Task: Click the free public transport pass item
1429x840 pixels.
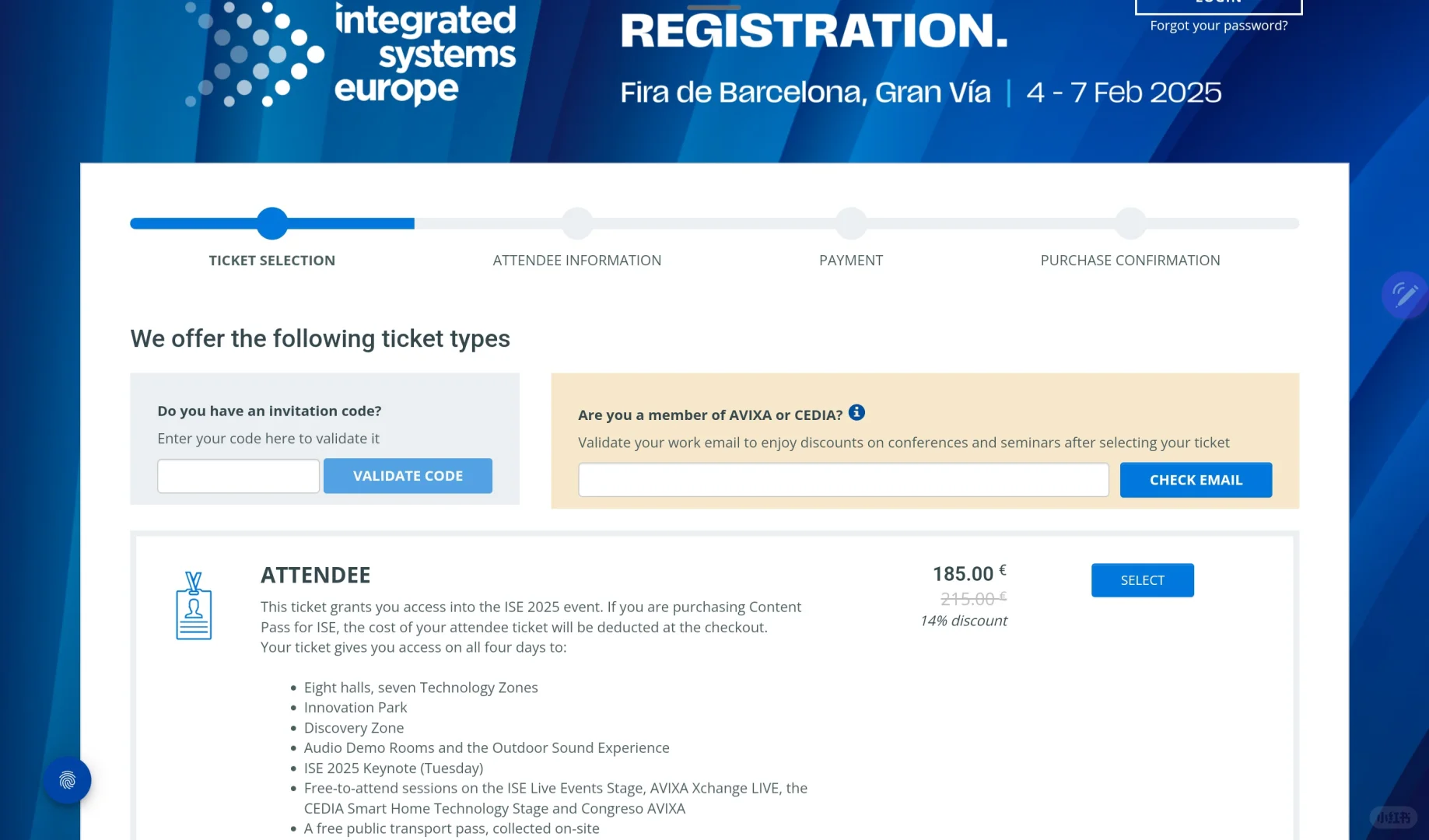Action: [452, 829]
